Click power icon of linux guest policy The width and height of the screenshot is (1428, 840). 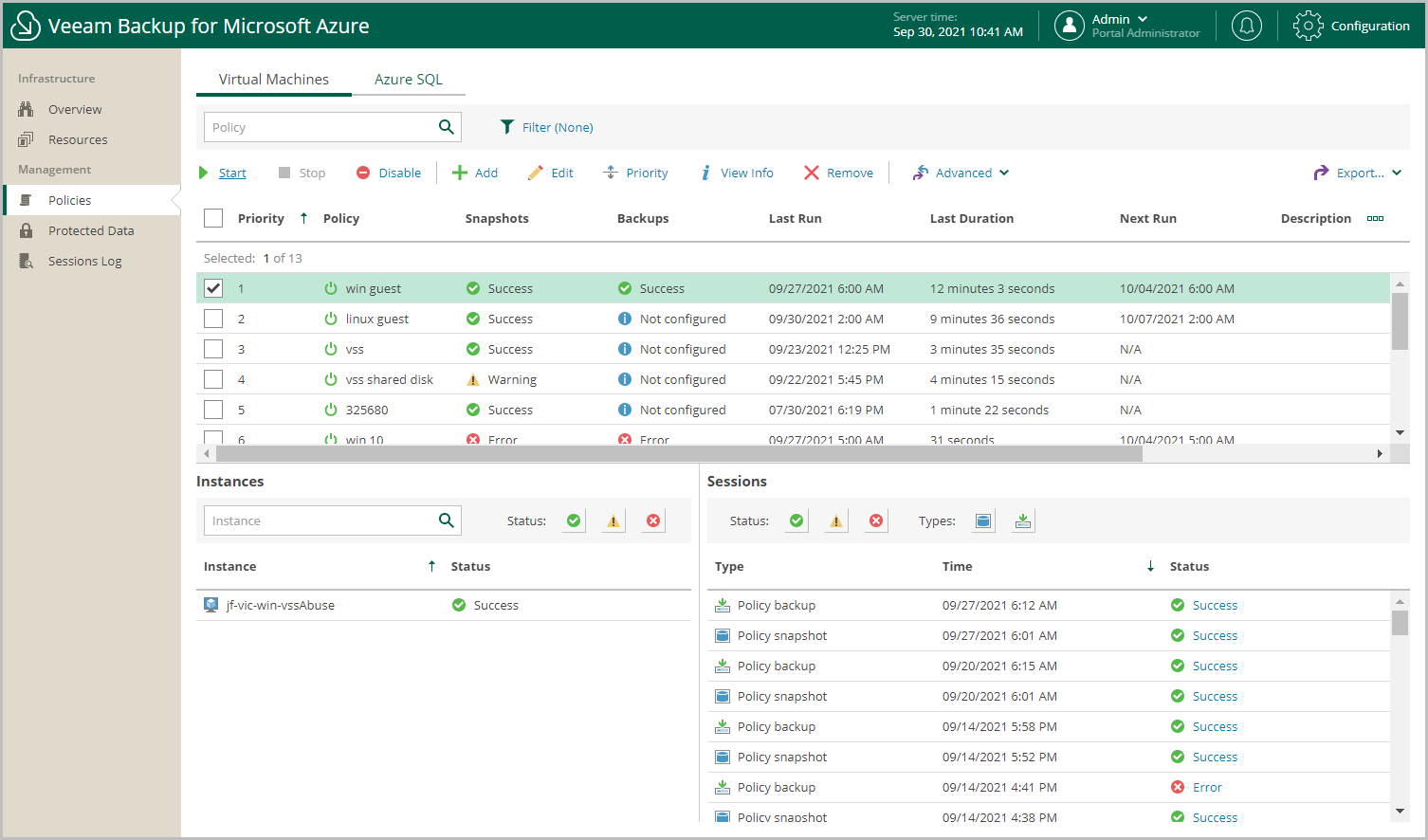[x=331, y=319]
